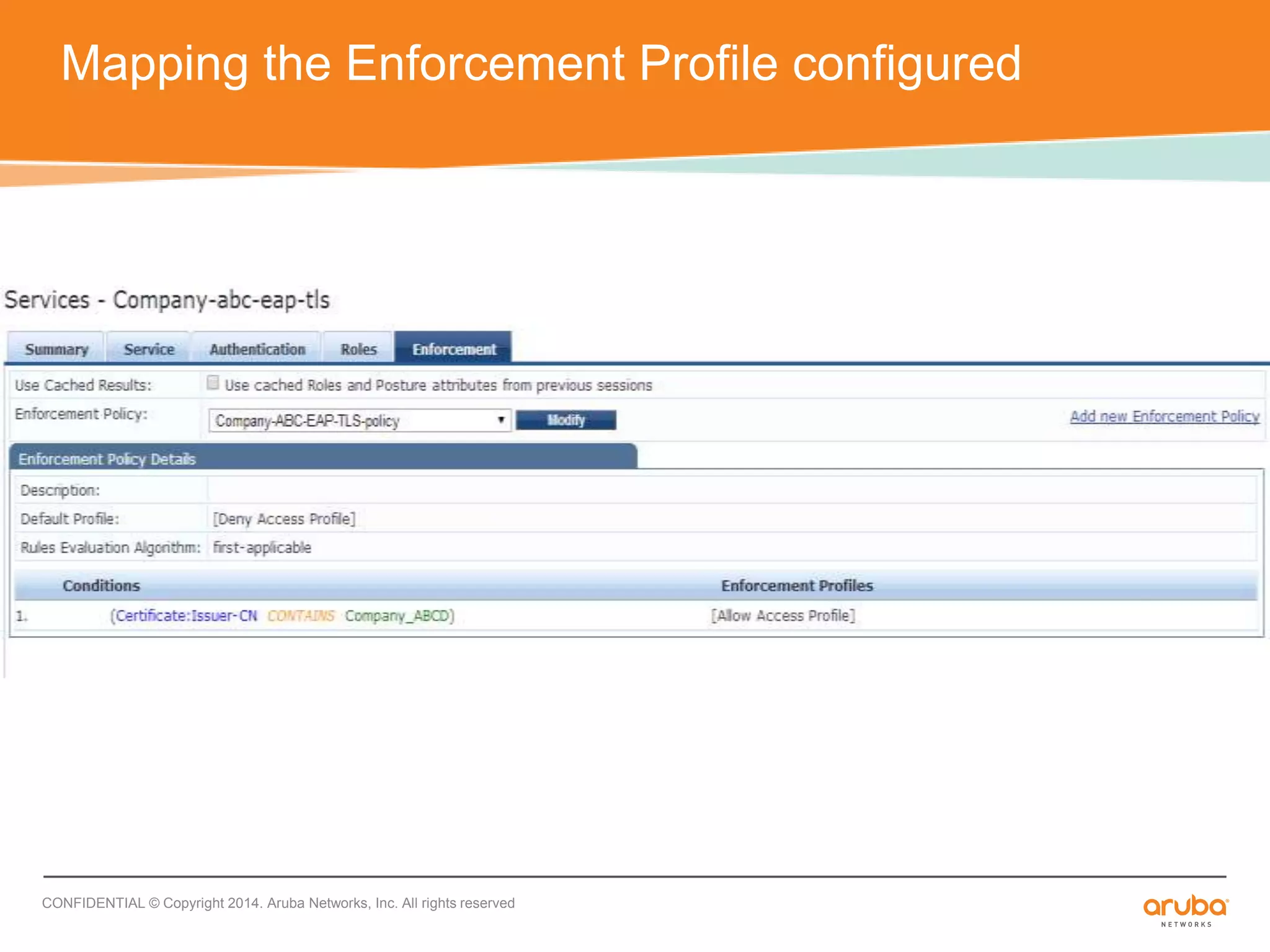Click the Rules Evaluation Algorithm label
Viewport: 1270px width, 952px height.
coord(110,547)
